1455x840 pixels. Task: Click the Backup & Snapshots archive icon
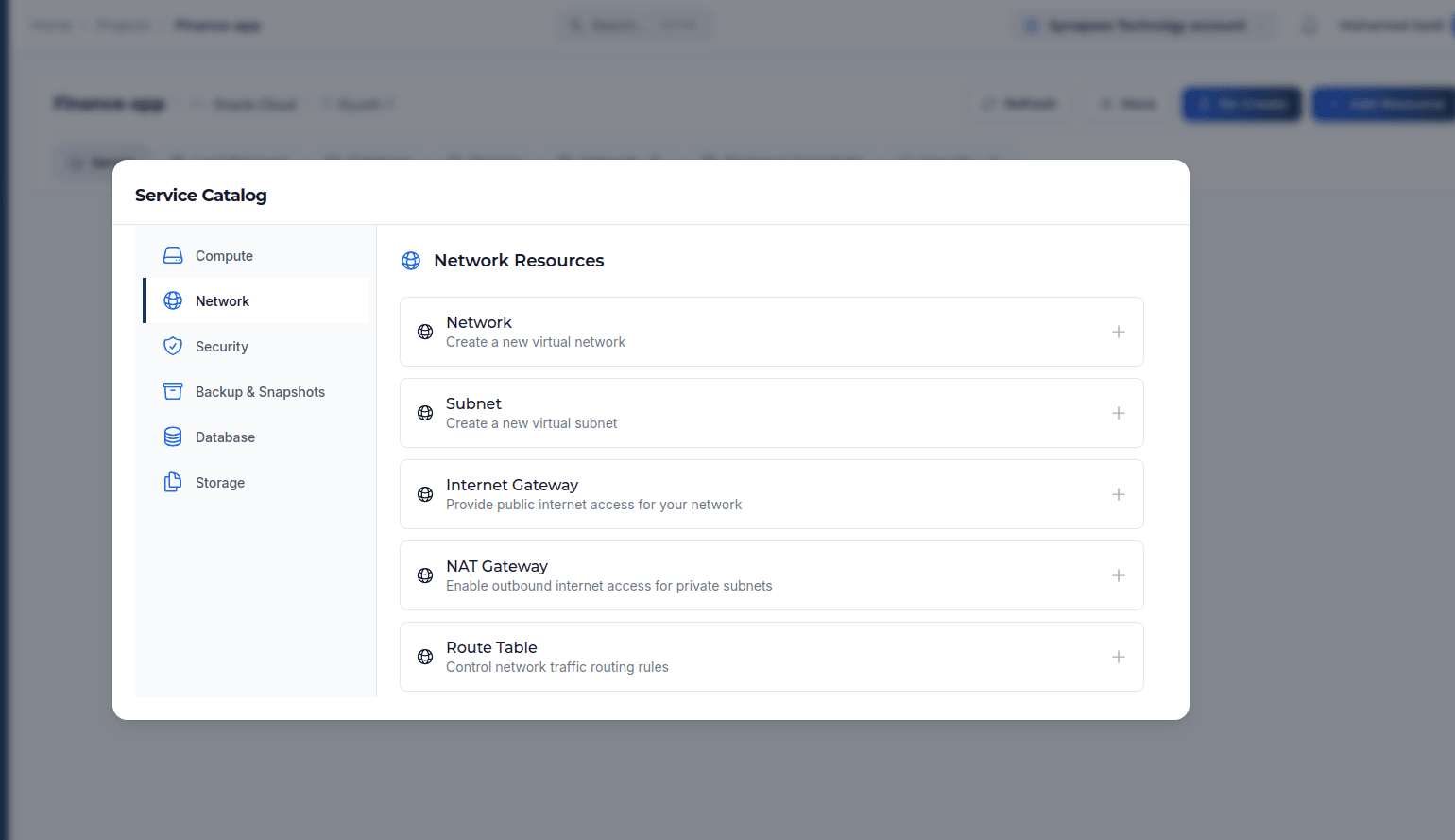(x=173, y=391)
